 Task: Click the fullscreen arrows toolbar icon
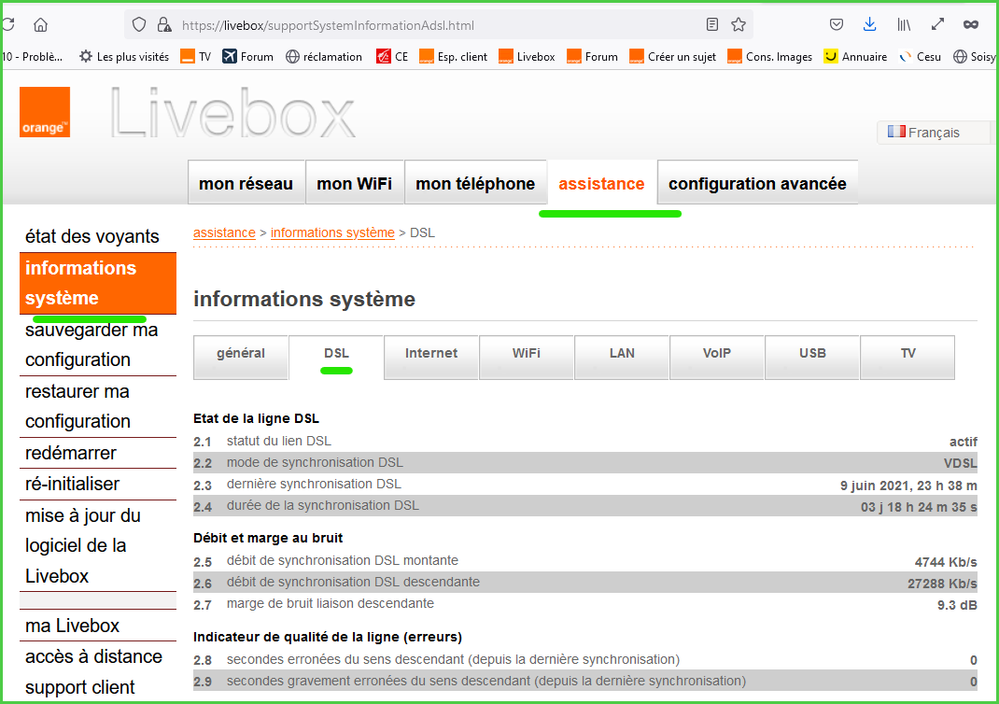pyautogui.click(x=937, y=25)
